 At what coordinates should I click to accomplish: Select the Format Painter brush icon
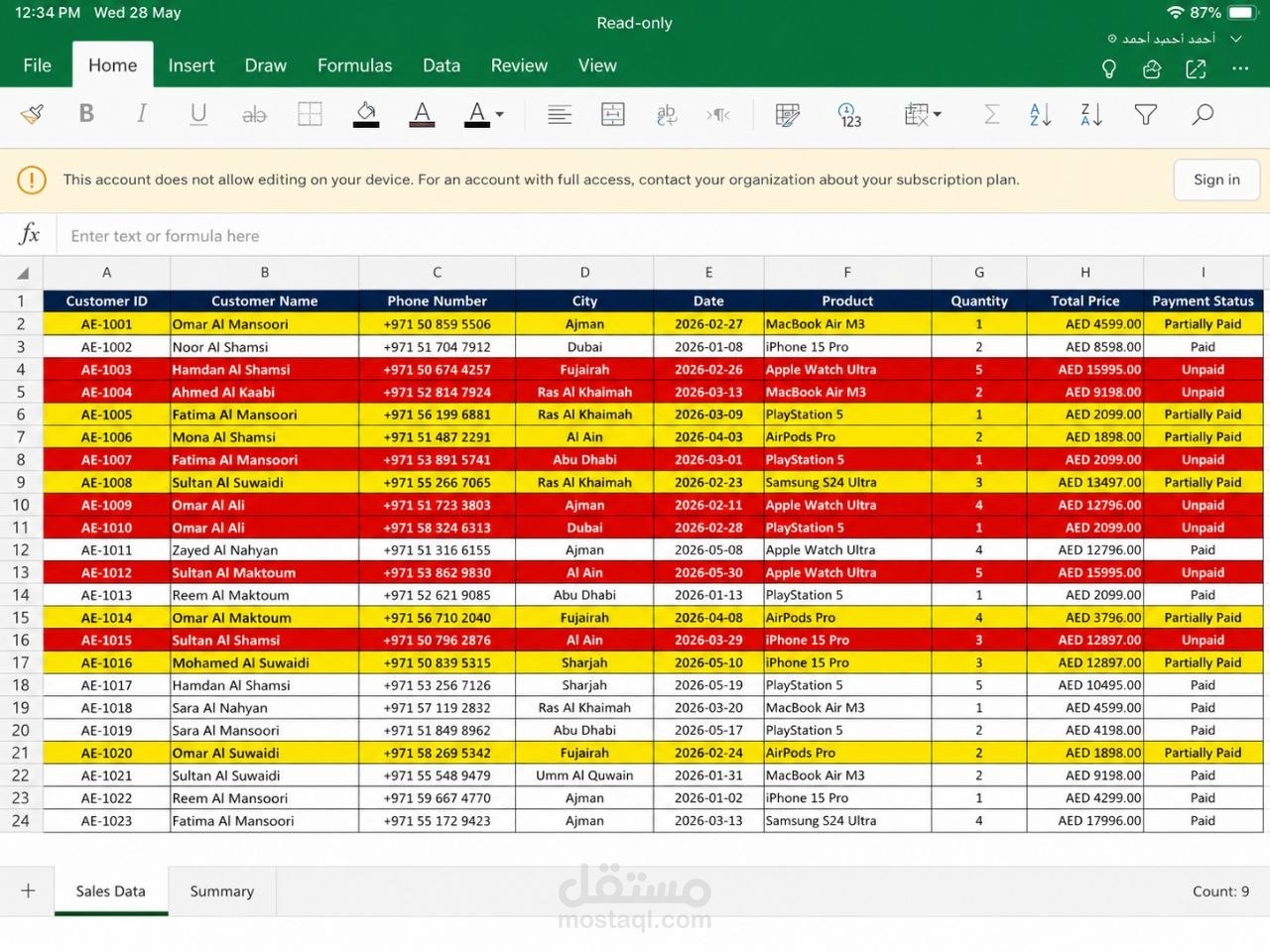click(32, 115)
